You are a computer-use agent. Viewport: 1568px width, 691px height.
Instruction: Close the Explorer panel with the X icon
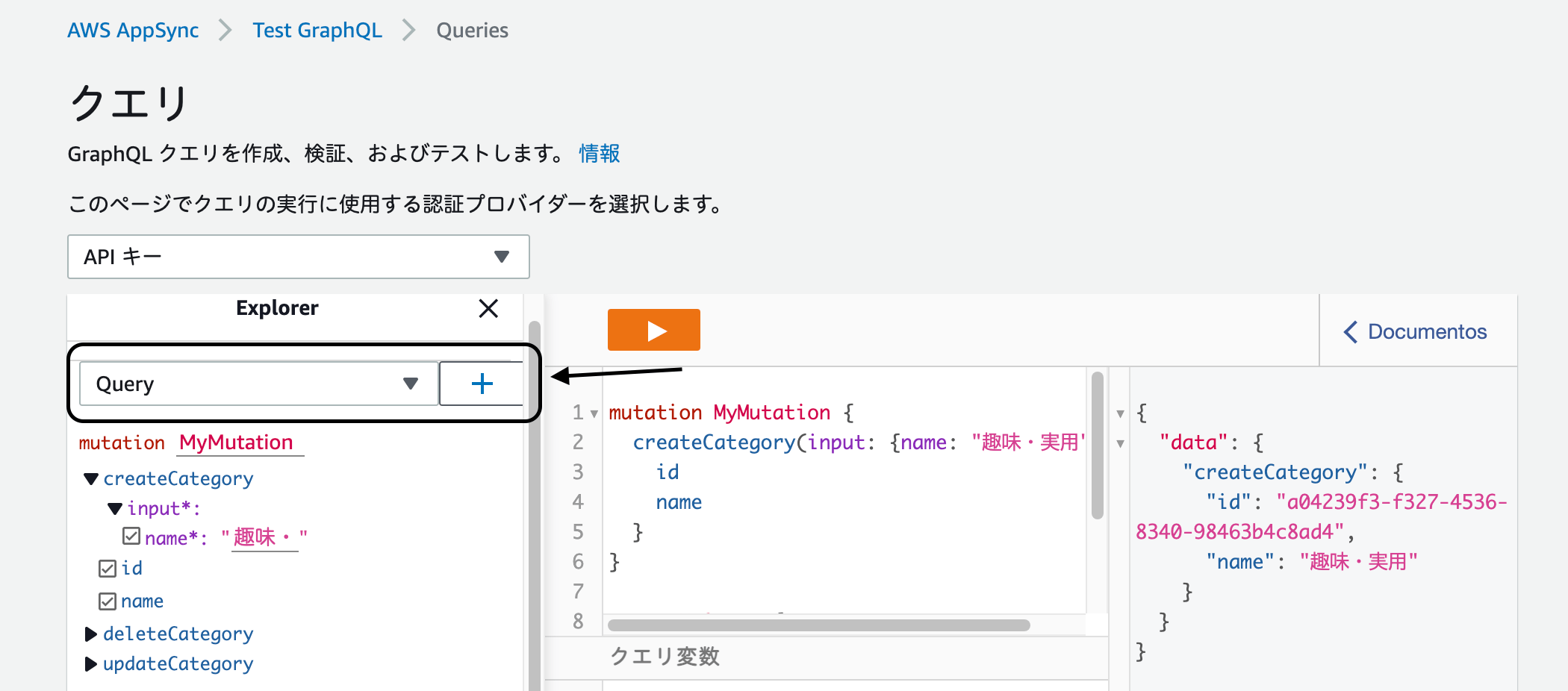pos(488,308)
